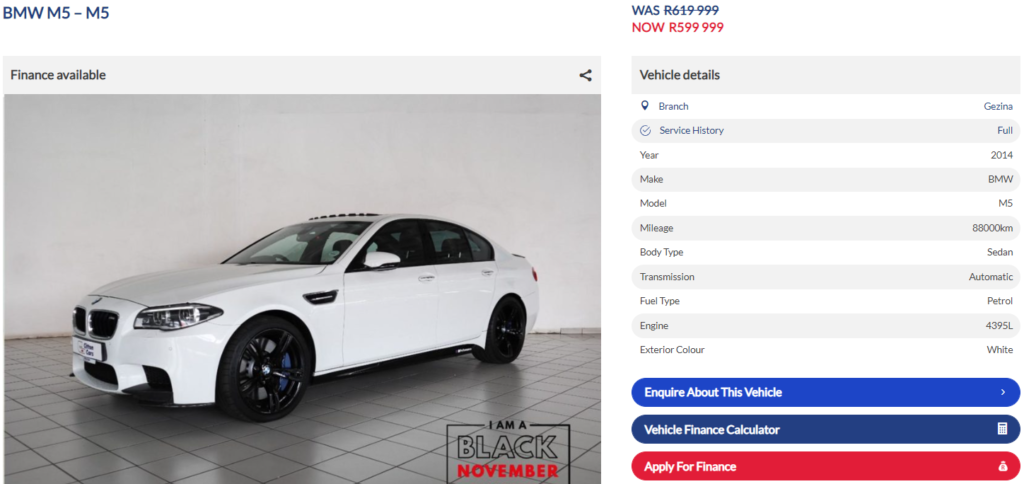Open the Vehicle Finance Calculator
Screen dimensions: 1024x484
[x=825, y=430]
